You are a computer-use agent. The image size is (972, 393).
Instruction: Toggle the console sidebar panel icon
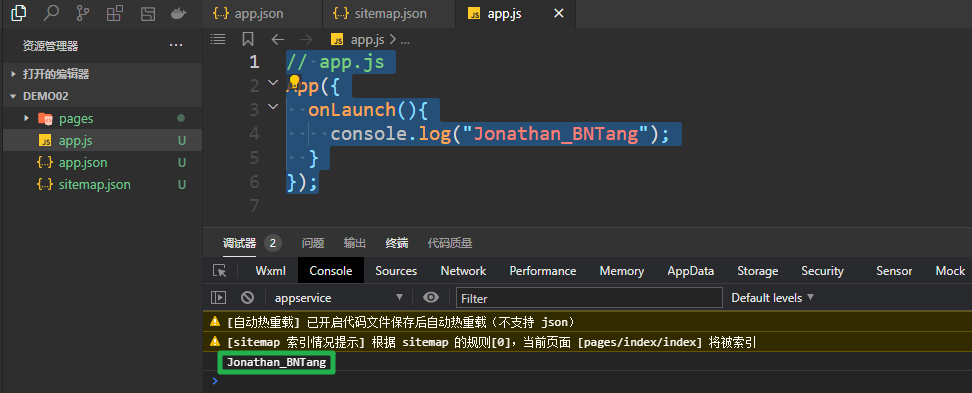click(218, 298)
